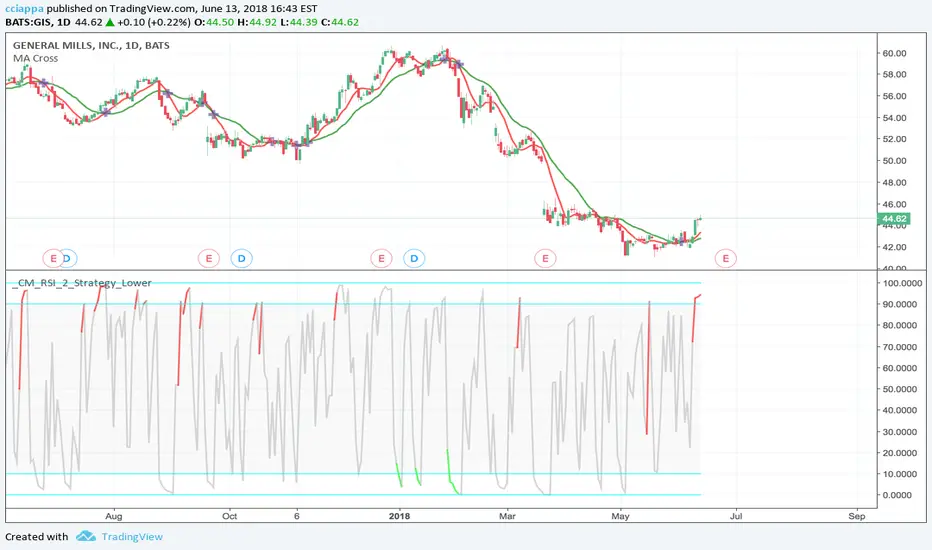Click the +0.10 (+0.22%) change value
932x550 pixels.
153,23
